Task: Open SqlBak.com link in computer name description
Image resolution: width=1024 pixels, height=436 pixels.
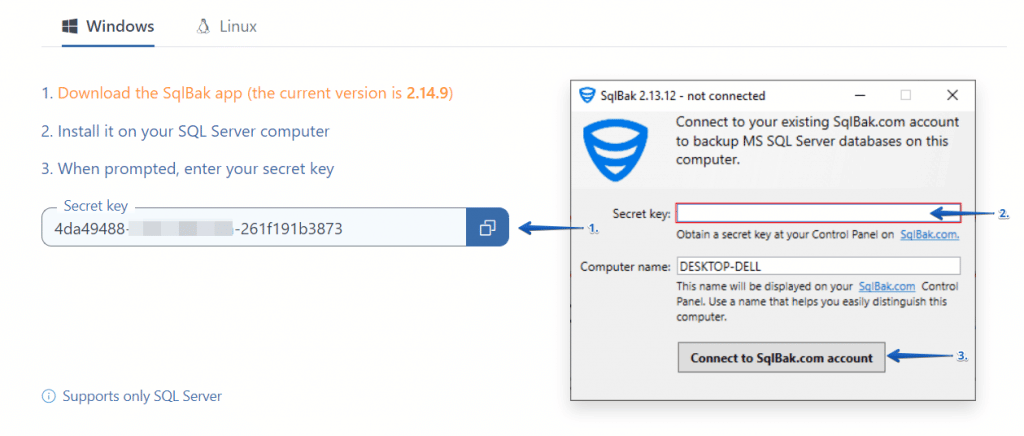Action: (887, 287)
